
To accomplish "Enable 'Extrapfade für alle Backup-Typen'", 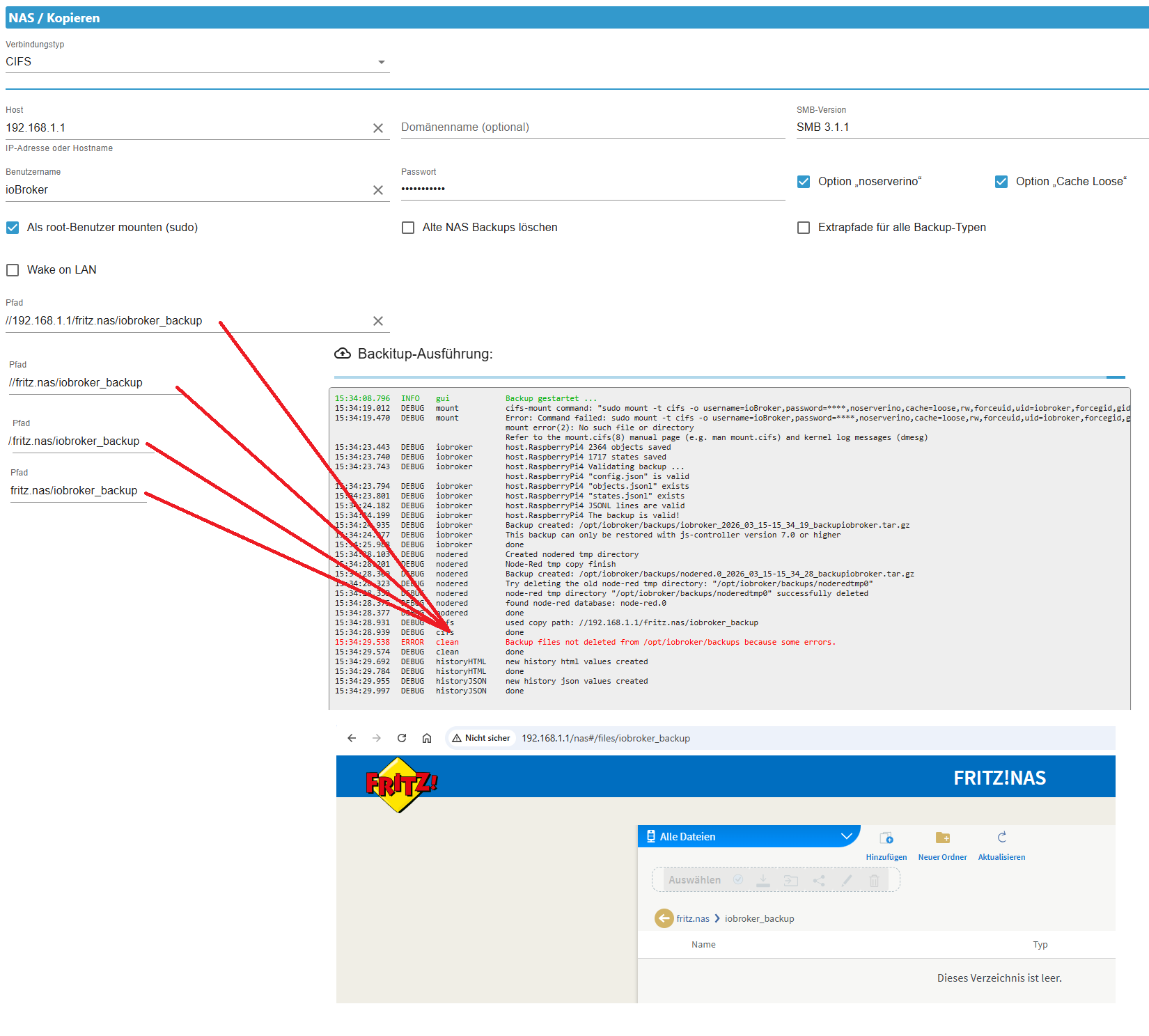I will 804,228.
